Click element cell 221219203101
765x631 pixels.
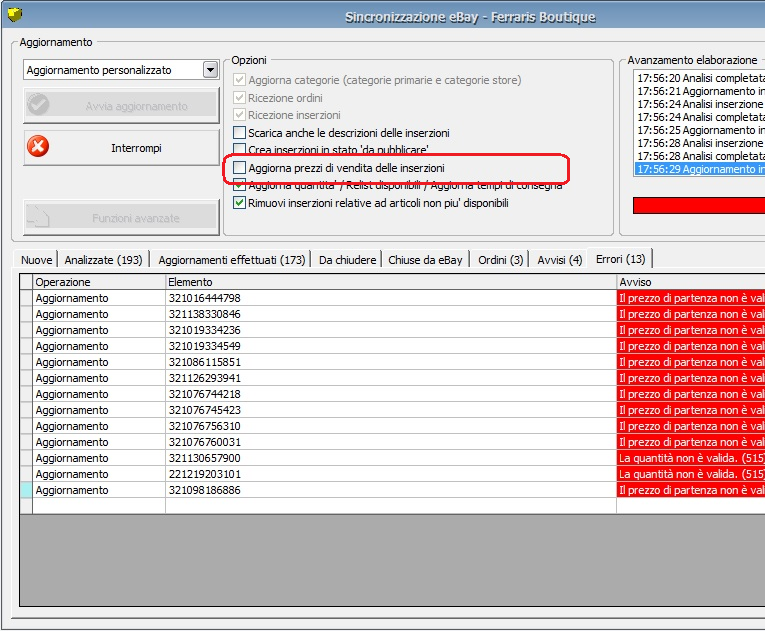point(391,474)
